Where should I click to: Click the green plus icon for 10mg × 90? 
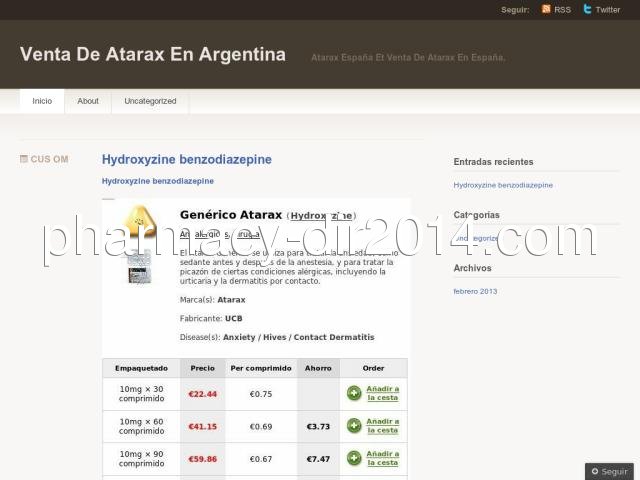click(x=354, y=458)
